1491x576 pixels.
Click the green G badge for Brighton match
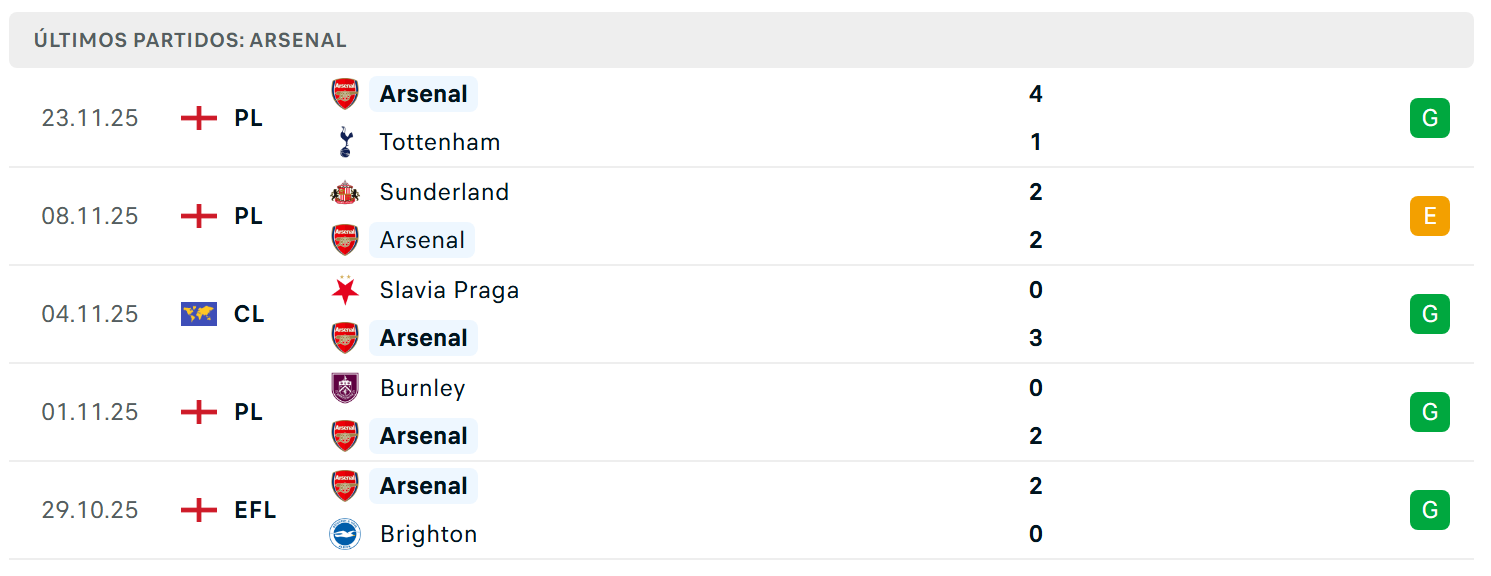pyautogui.click(x=1430, y=510)
